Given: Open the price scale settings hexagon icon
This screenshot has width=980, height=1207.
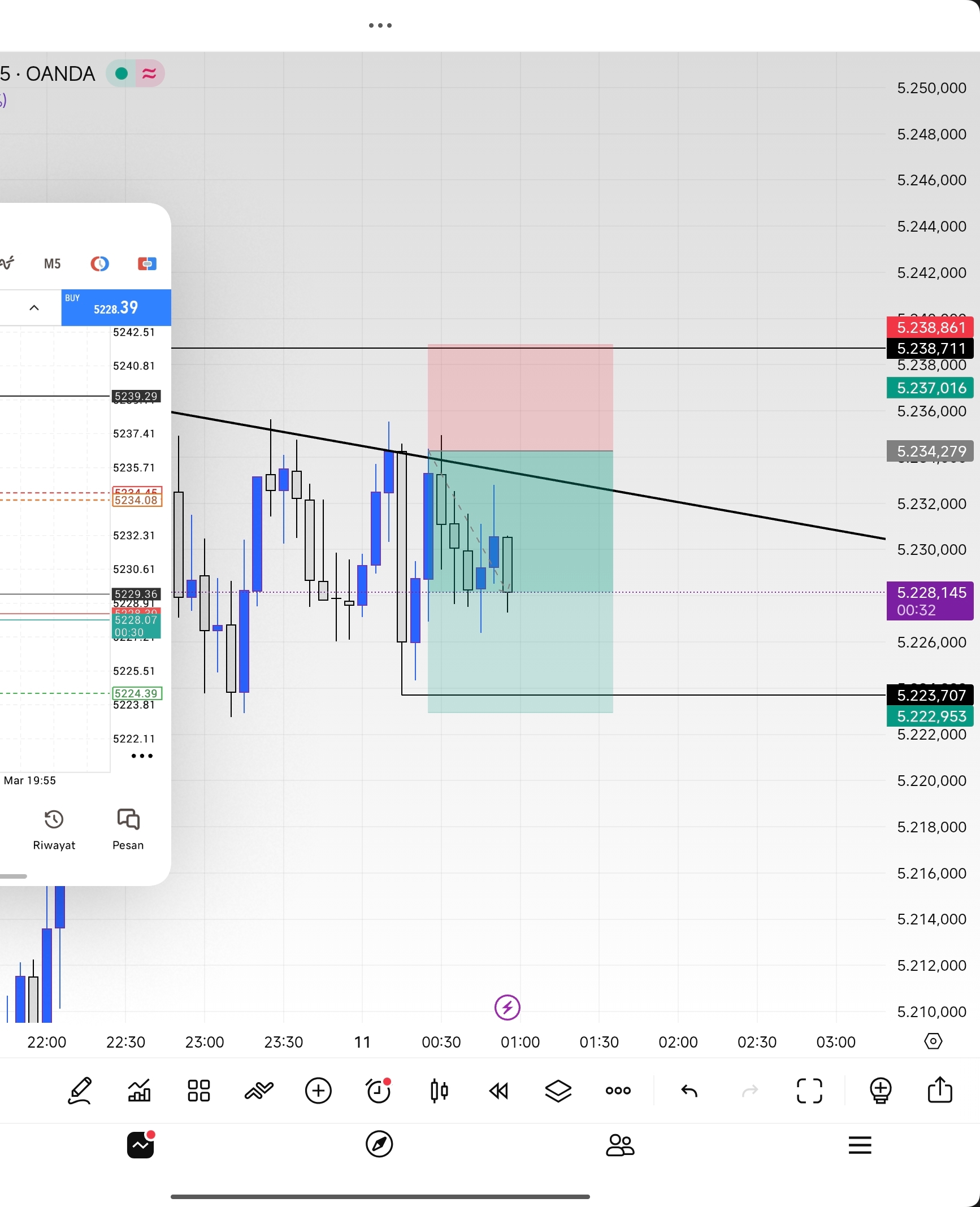Looking at the screenshot, I should coord(933,1041).
